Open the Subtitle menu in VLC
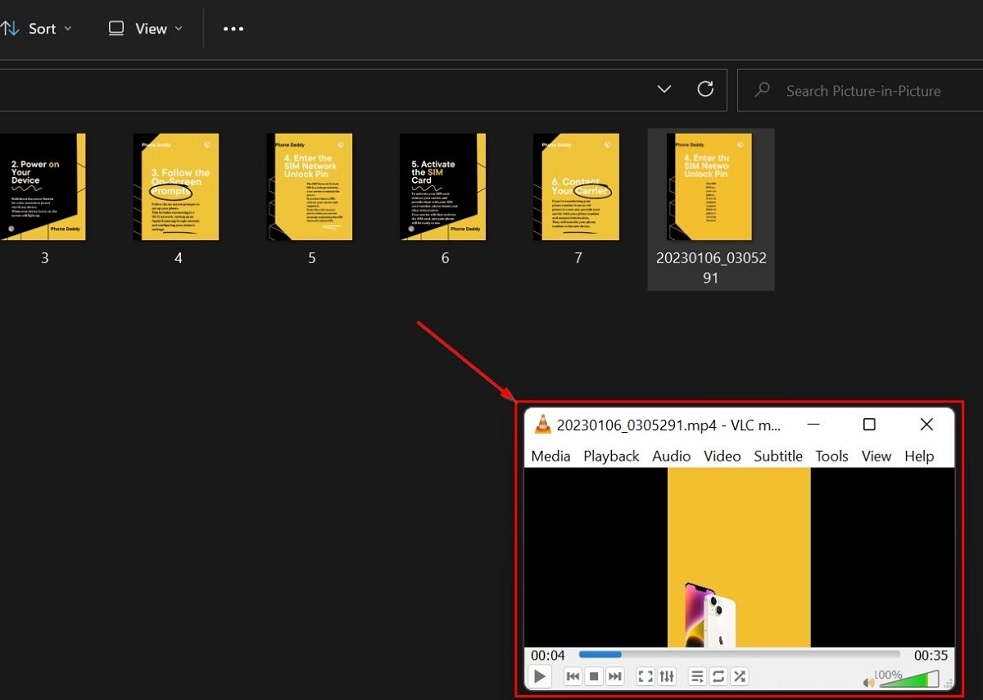 coord(777,456)
